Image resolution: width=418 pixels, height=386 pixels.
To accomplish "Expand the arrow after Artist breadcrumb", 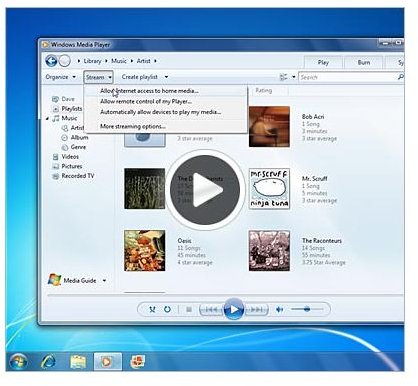I will (155, 61).
